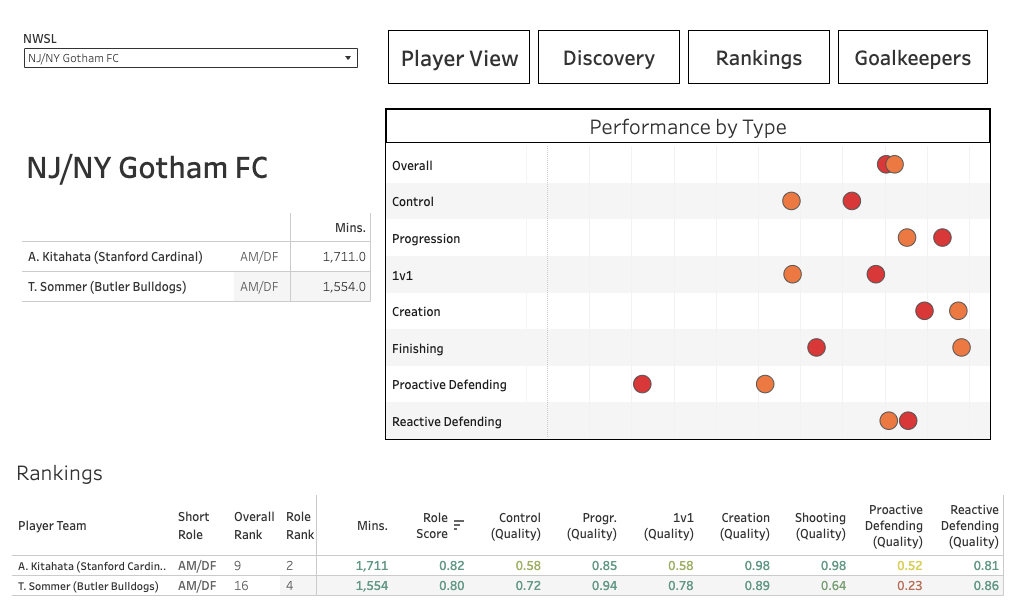Click the orange Control dot

[791, 201]
